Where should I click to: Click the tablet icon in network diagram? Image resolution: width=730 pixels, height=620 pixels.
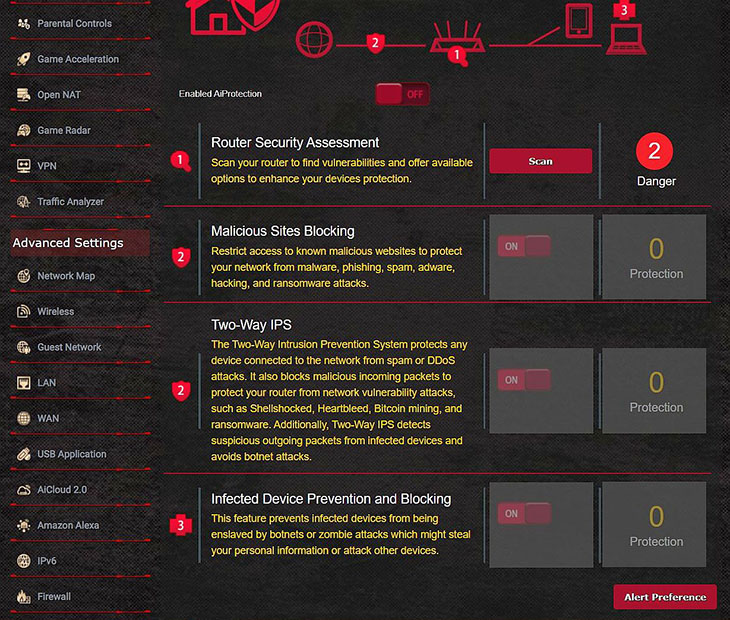[x=579, y=20]
